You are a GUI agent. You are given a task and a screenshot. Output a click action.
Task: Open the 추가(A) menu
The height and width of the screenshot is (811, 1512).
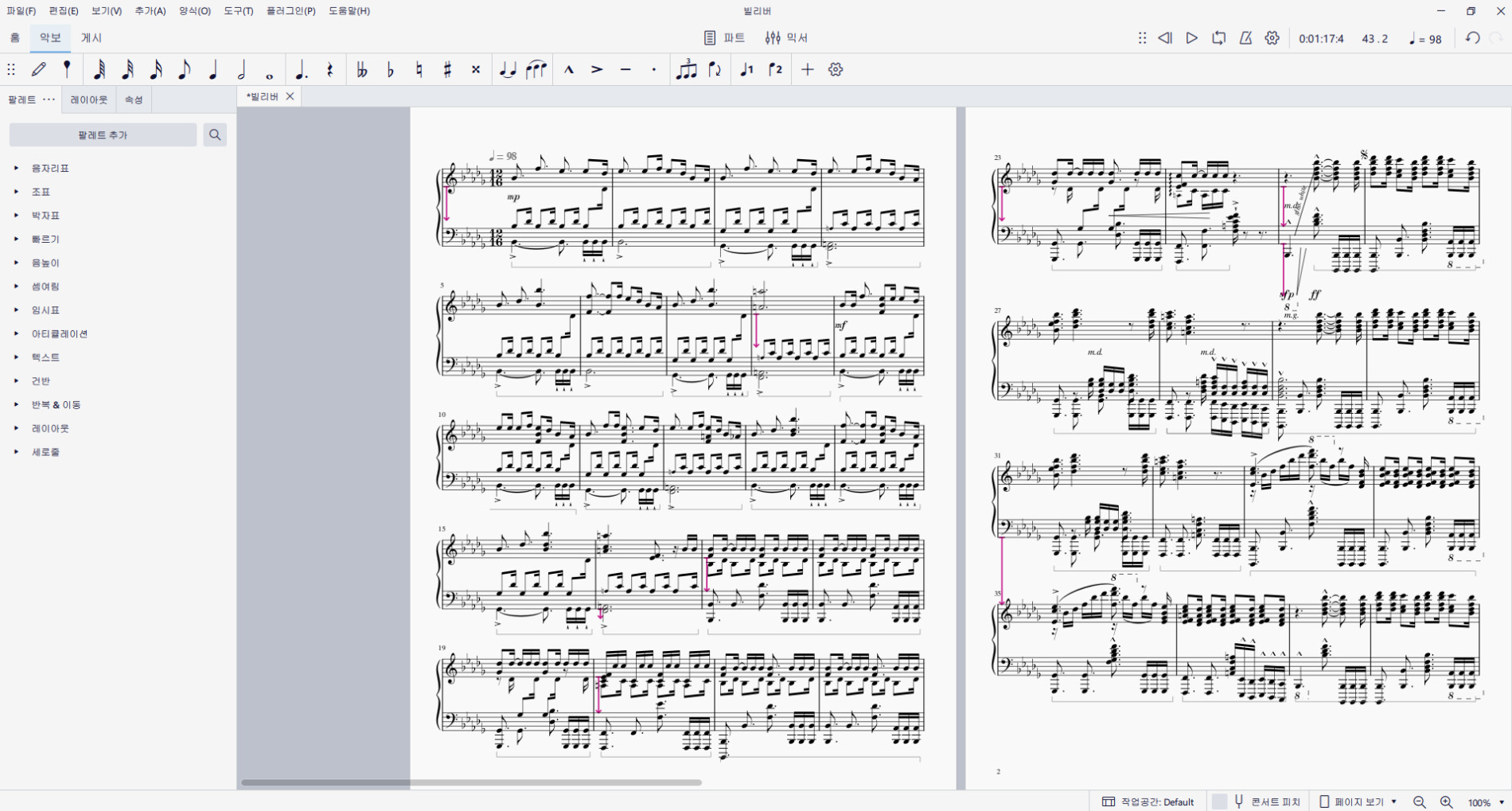click(150, 11)
